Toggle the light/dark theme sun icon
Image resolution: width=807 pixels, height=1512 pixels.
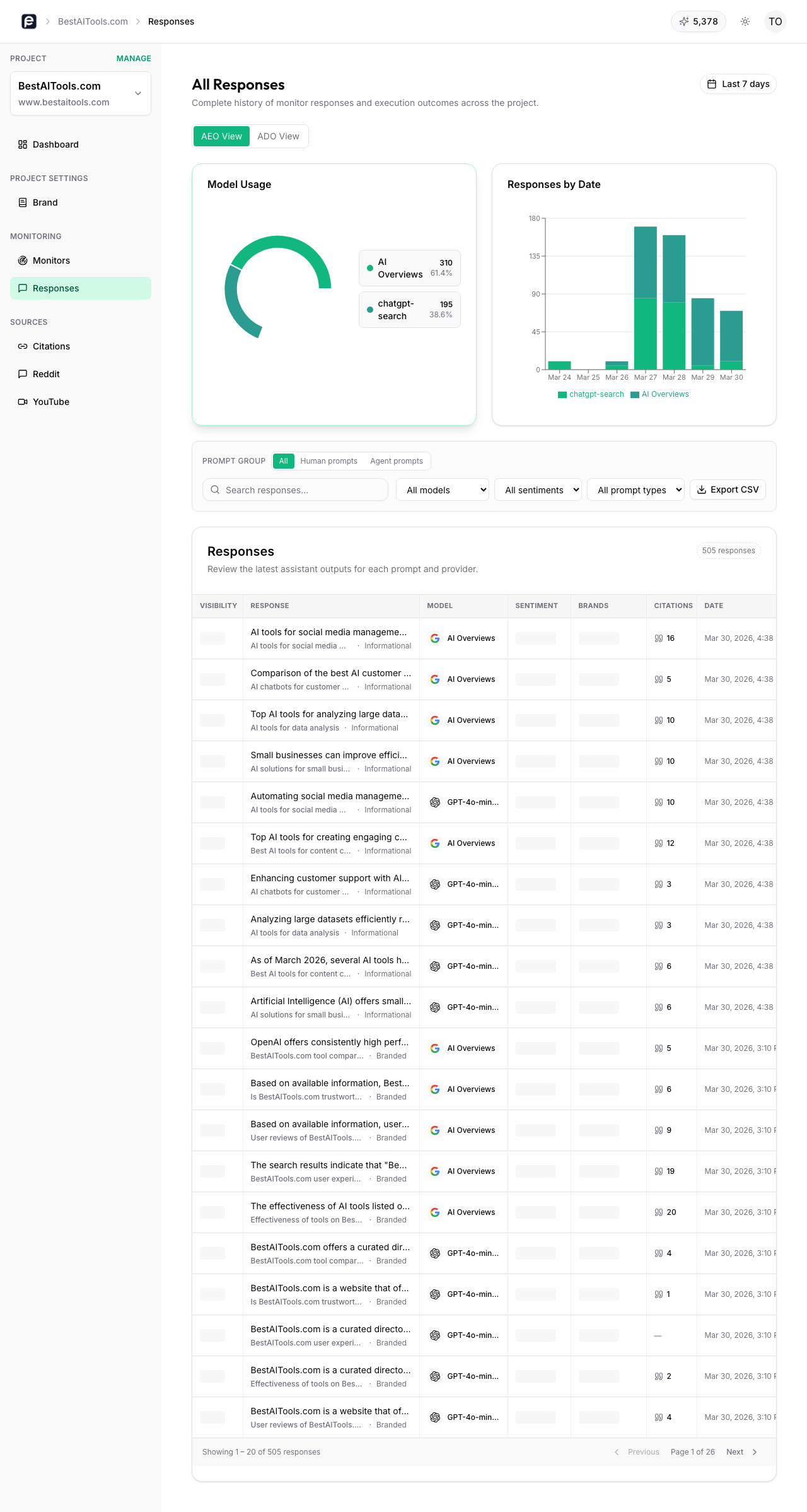coord(745,21)
